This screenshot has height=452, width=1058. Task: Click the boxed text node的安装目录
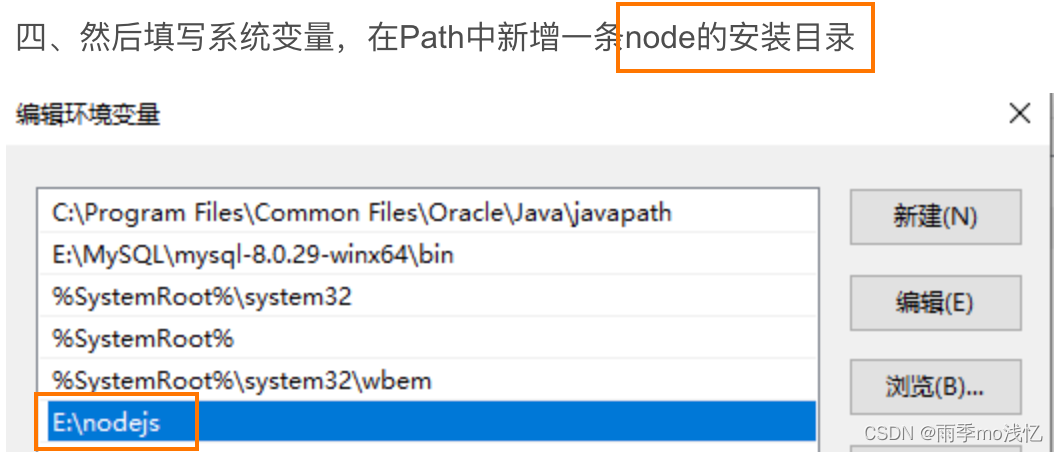[x=744, y=39]
